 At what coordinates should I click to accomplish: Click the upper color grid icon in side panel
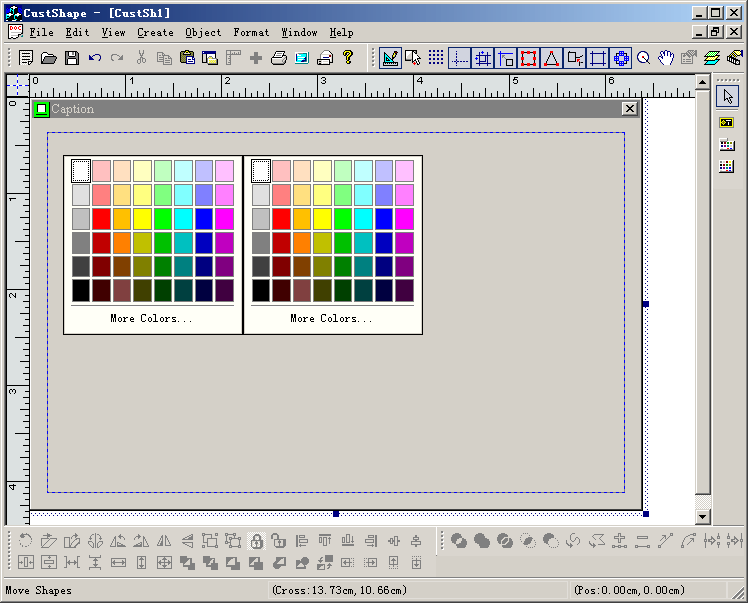[x=727, y=145]
